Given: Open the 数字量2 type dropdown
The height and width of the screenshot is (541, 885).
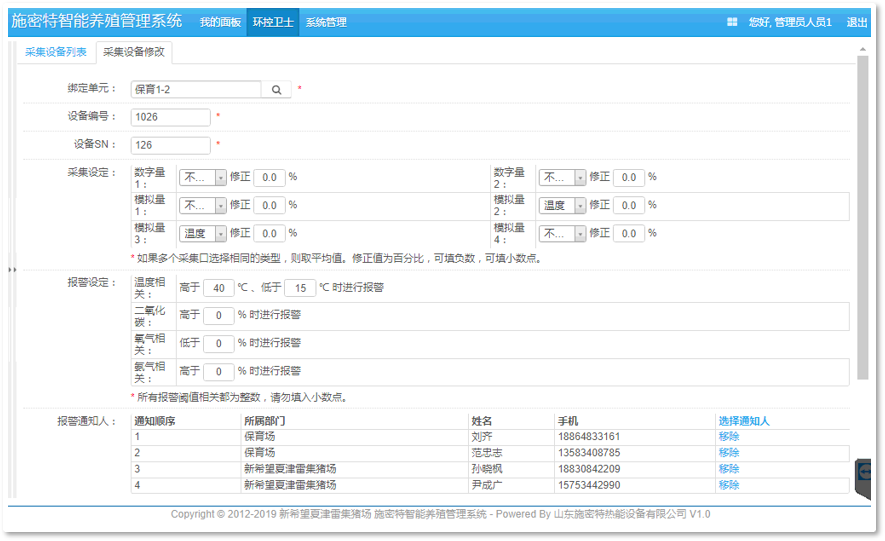Looking at the screenshot, I should pos(563,177).
